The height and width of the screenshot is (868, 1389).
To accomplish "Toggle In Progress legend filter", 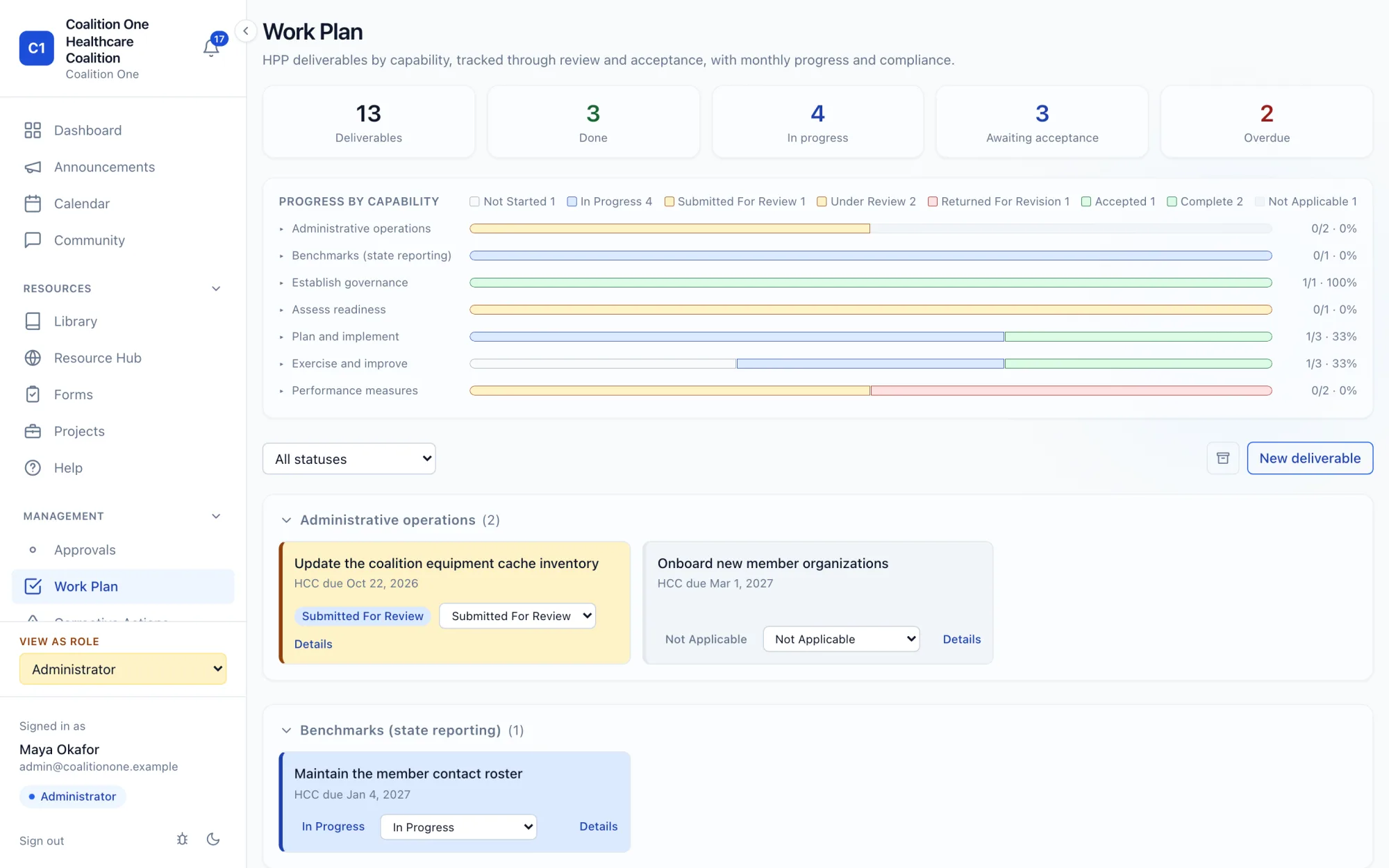I will point(609,201).
